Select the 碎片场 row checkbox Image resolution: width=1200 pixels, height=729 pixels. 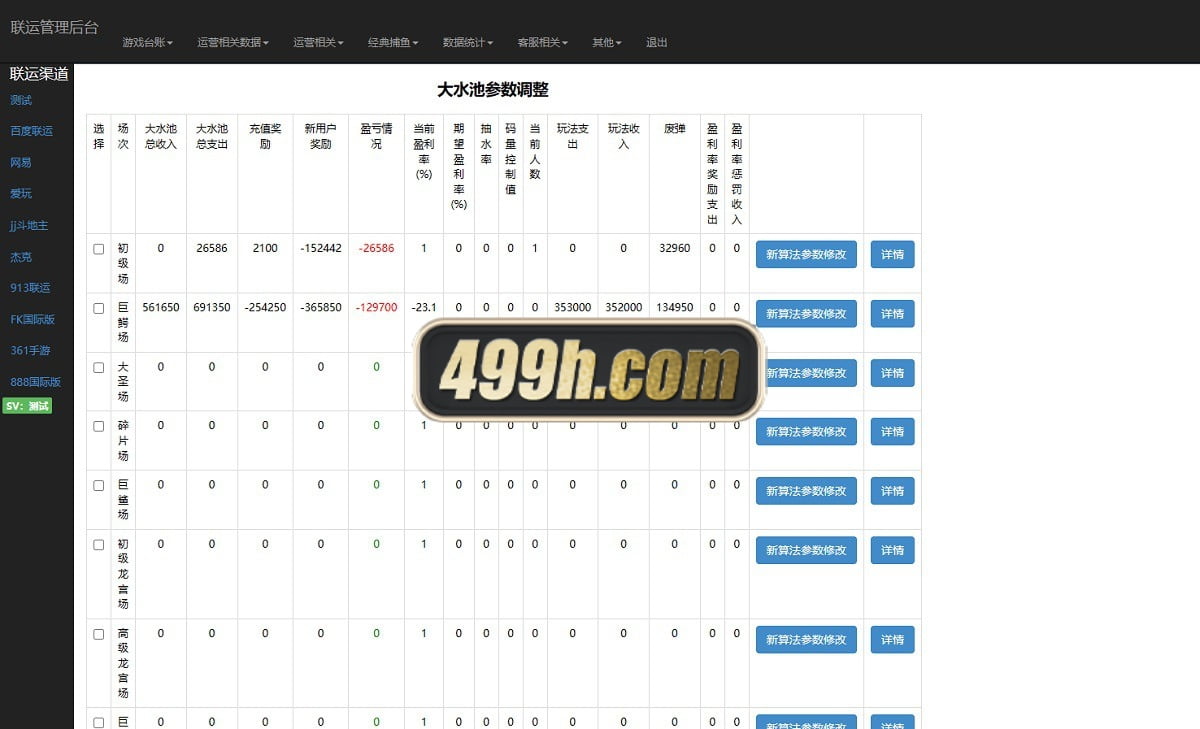pos(99,426)
